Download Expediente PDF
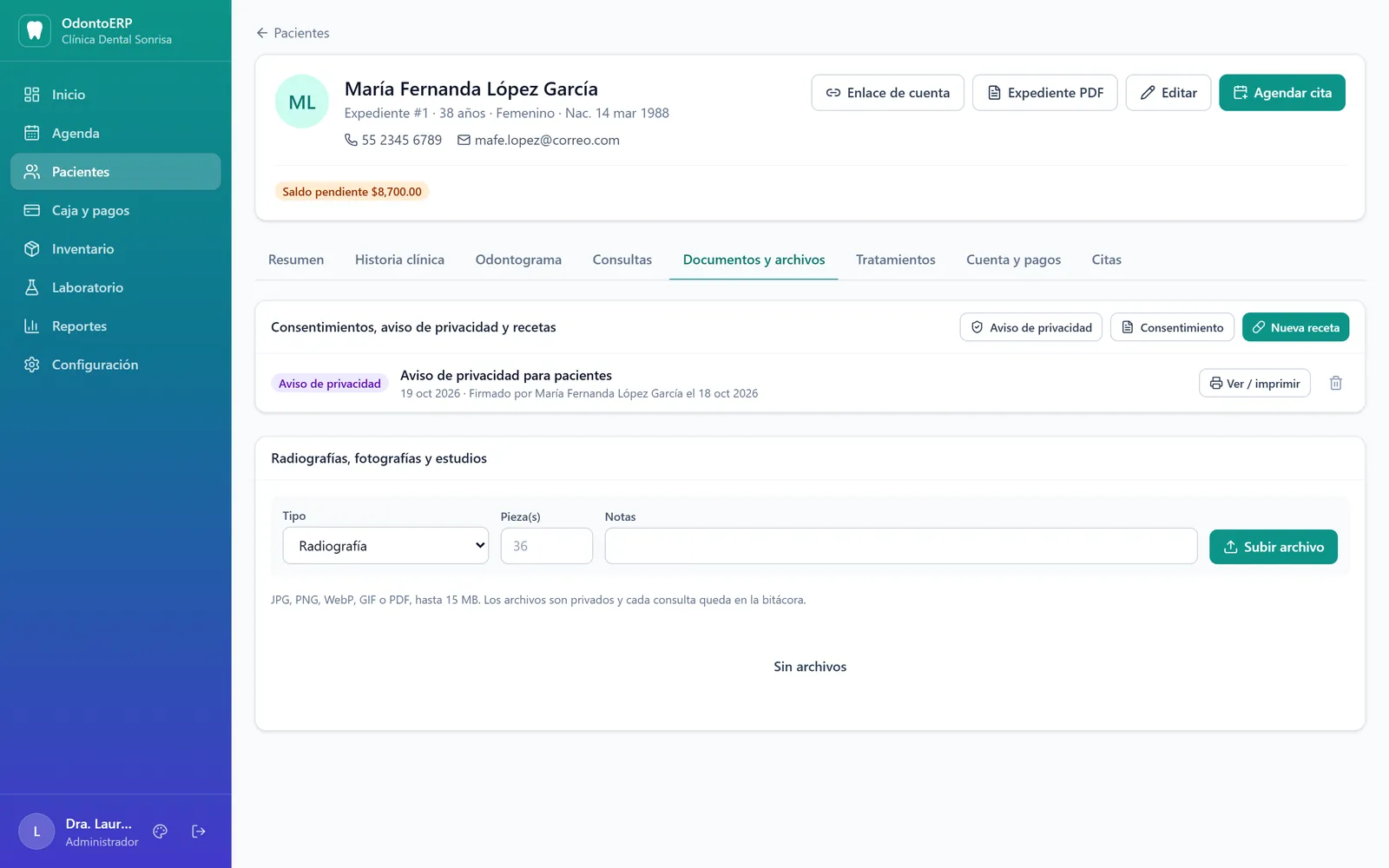 click(1045, 93)
